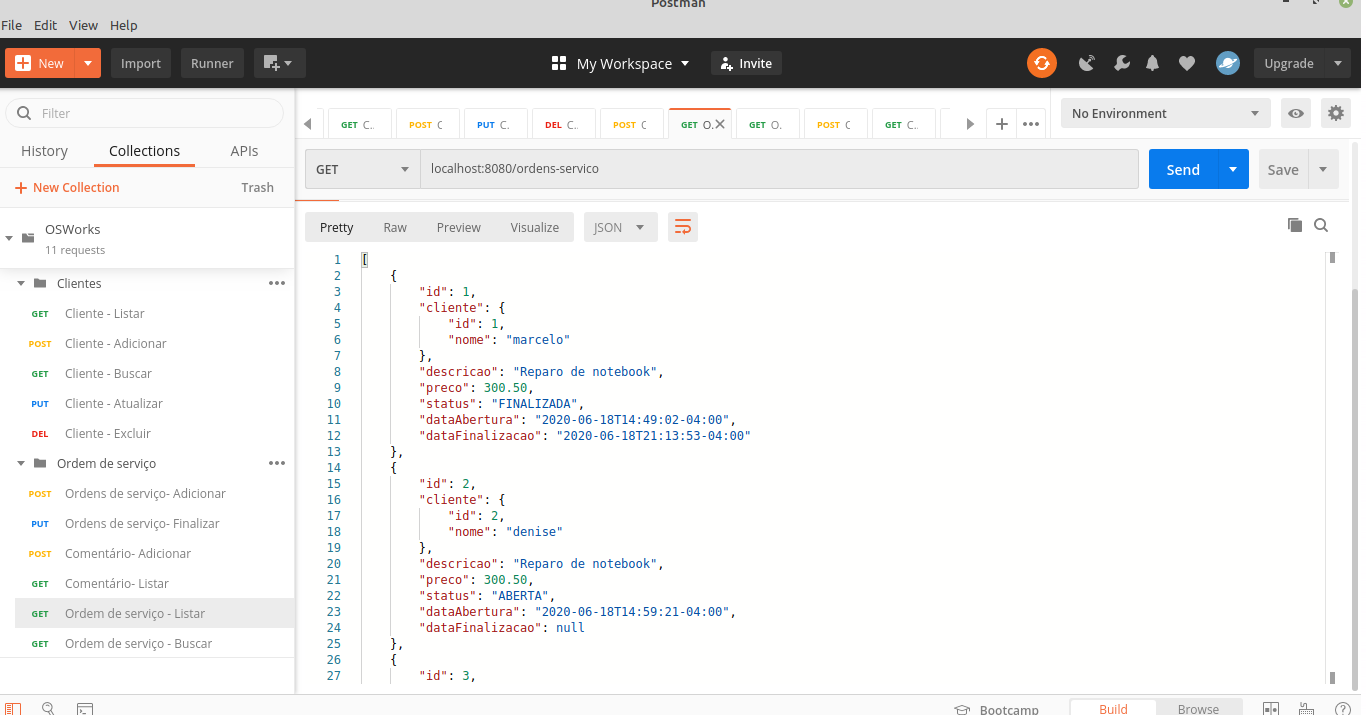Open Find and Replace in status bar
Viewport: 1366px width, 715px height.
pyautogui.click(x=48, y=709)
